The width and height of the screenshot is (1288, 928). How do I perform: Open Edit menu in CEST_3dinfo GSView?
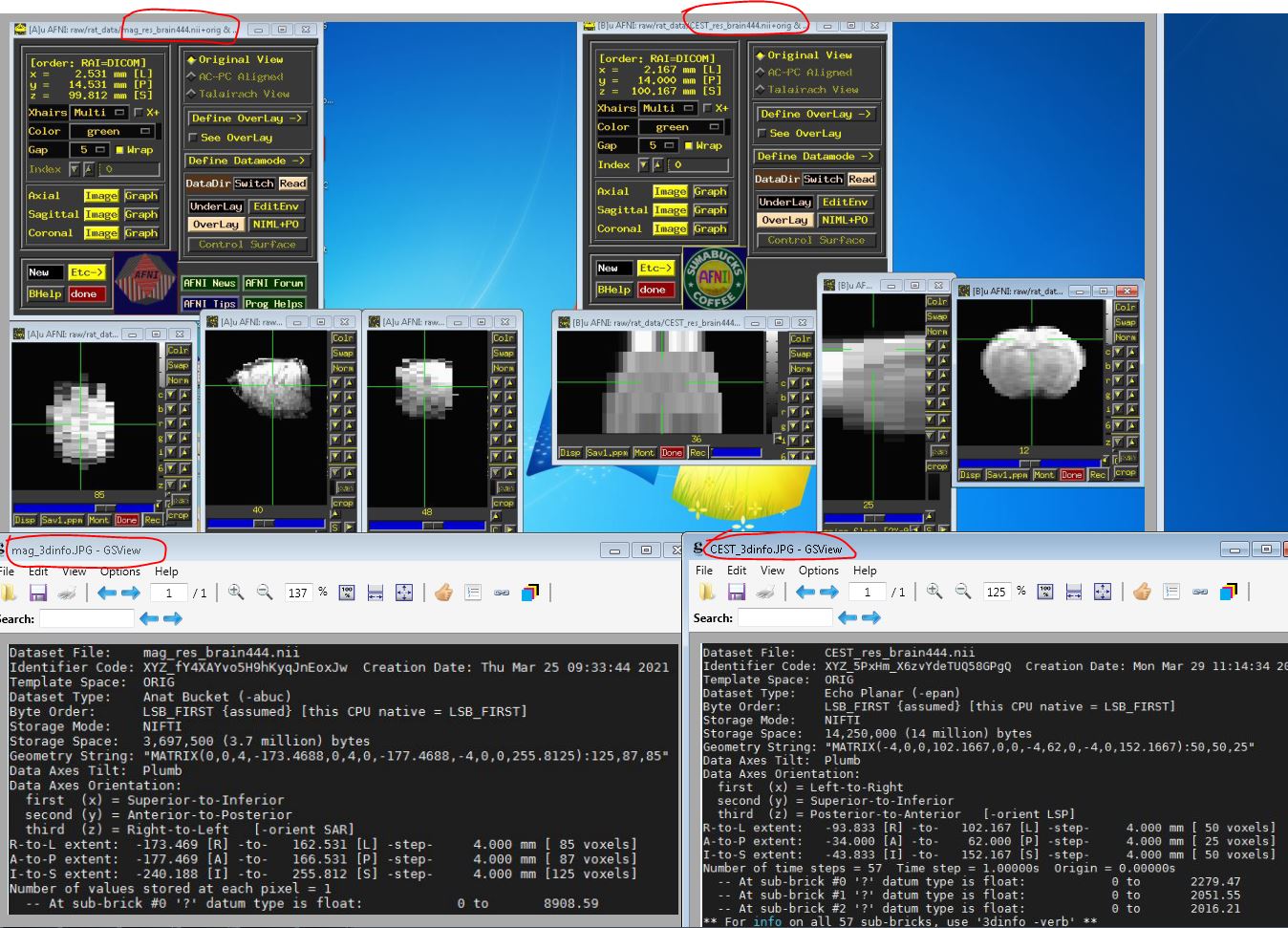737,571
